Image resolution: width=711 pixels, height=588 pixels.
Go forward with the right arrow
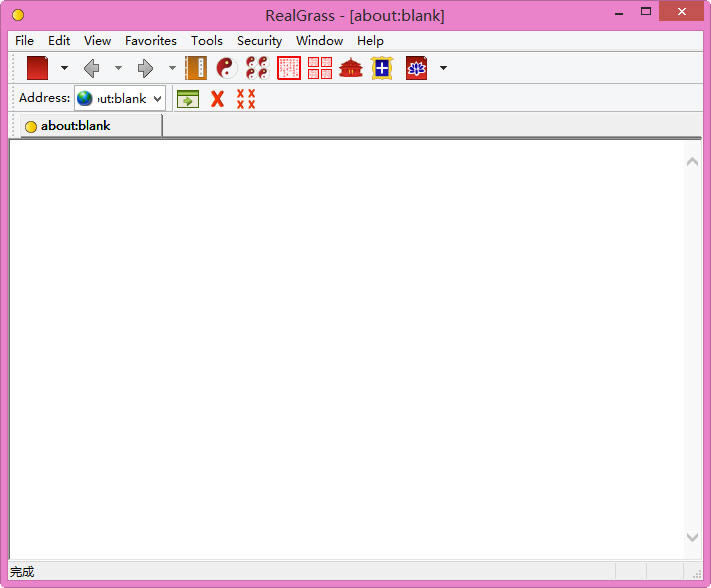tap(145, 68)
